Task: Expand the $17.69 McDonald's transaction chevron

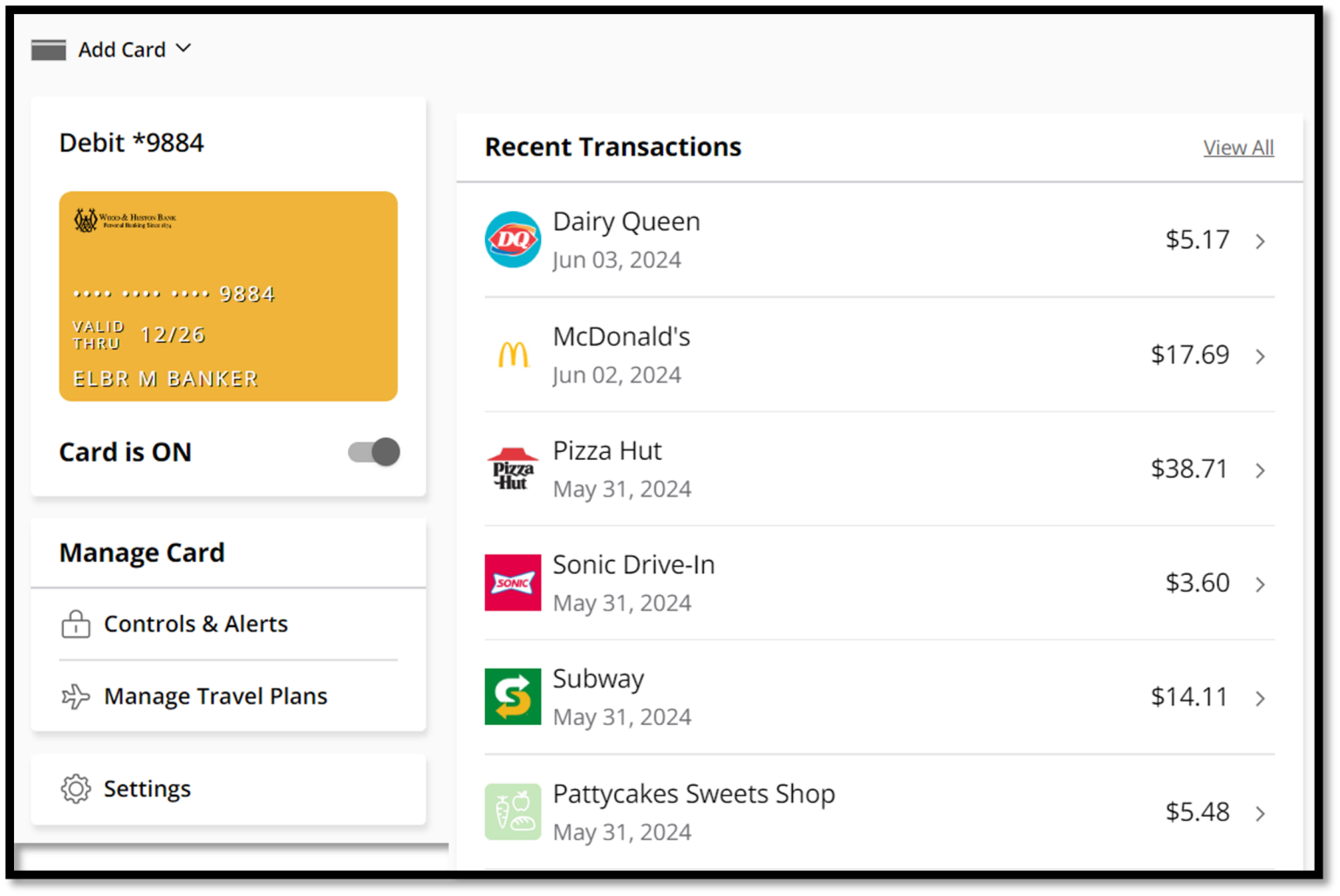Action: click(1261, 356)
